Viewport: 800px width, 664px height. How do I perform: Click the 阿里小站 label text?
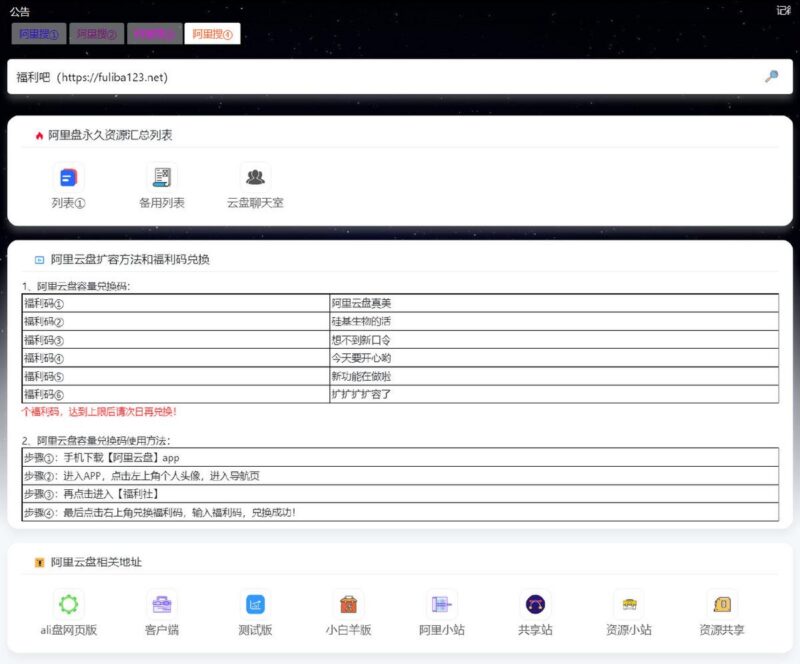[x=442, y=630]
